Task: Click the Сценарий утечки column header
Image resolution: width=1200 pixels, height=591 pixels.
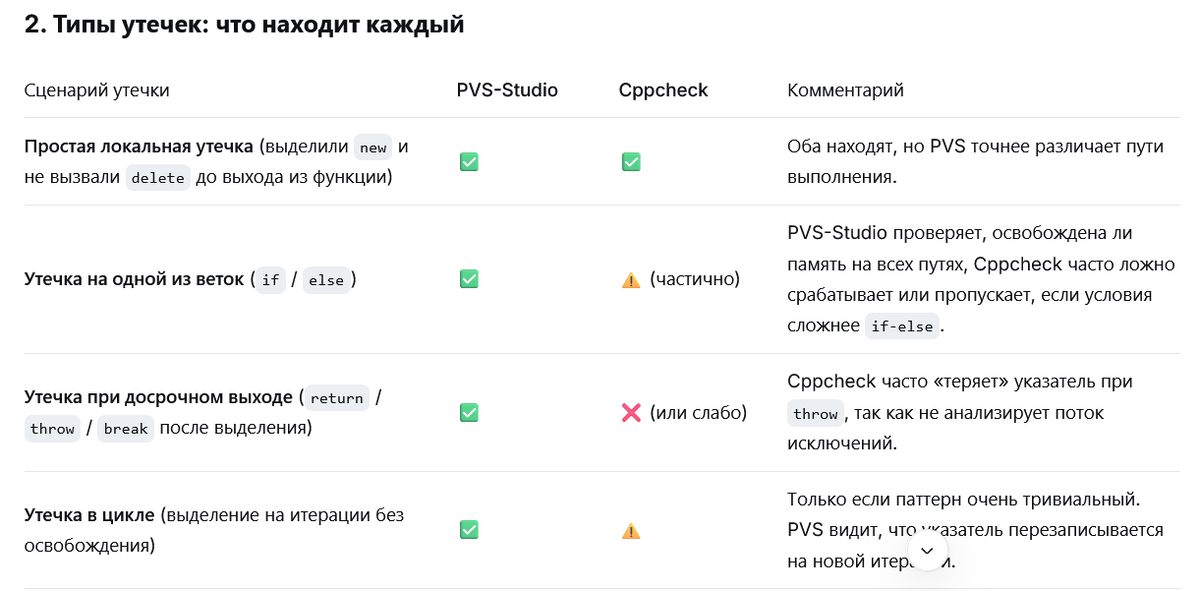Action: pos(97,90)
